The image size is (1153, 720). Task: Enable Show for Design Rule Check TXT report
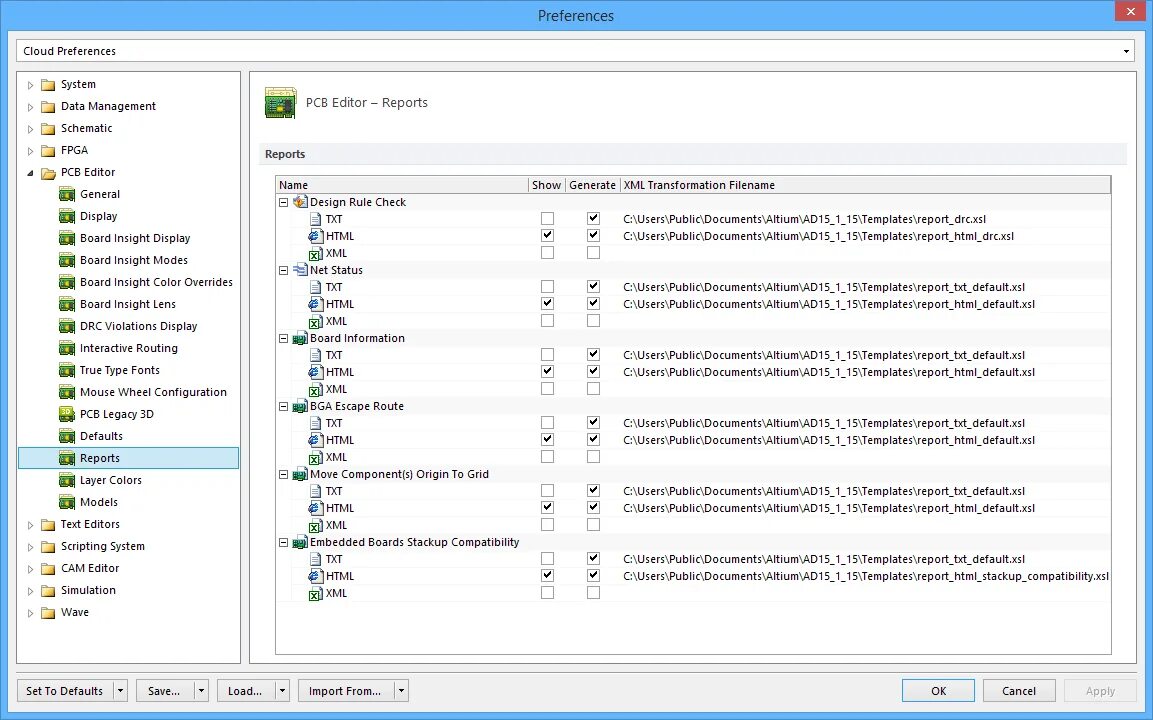(547, 218)
